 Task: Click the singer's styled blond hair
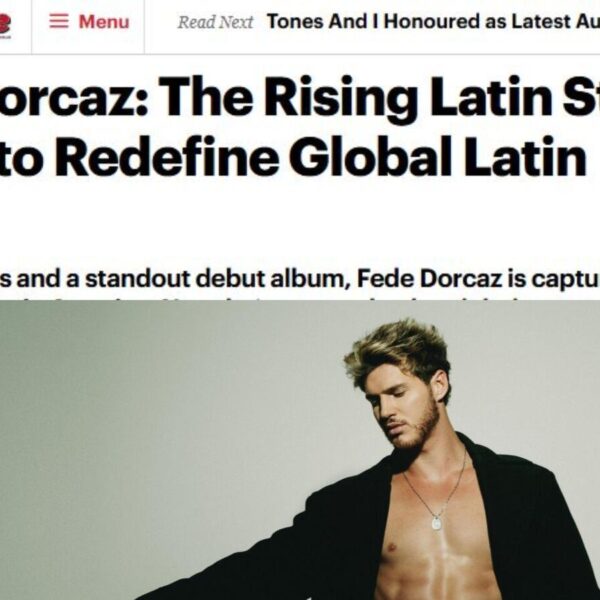point(400,354)
